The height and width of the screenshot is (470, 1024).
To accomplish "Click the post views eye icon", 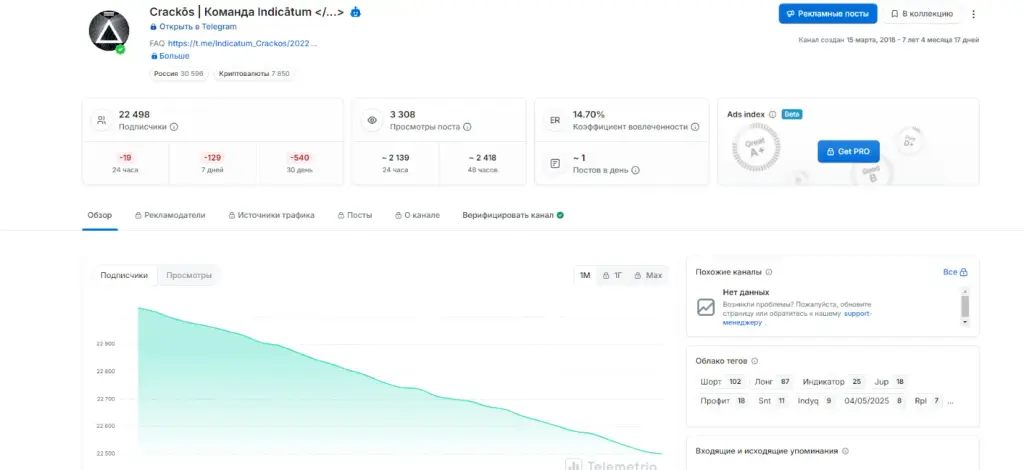I will point(372,120).
